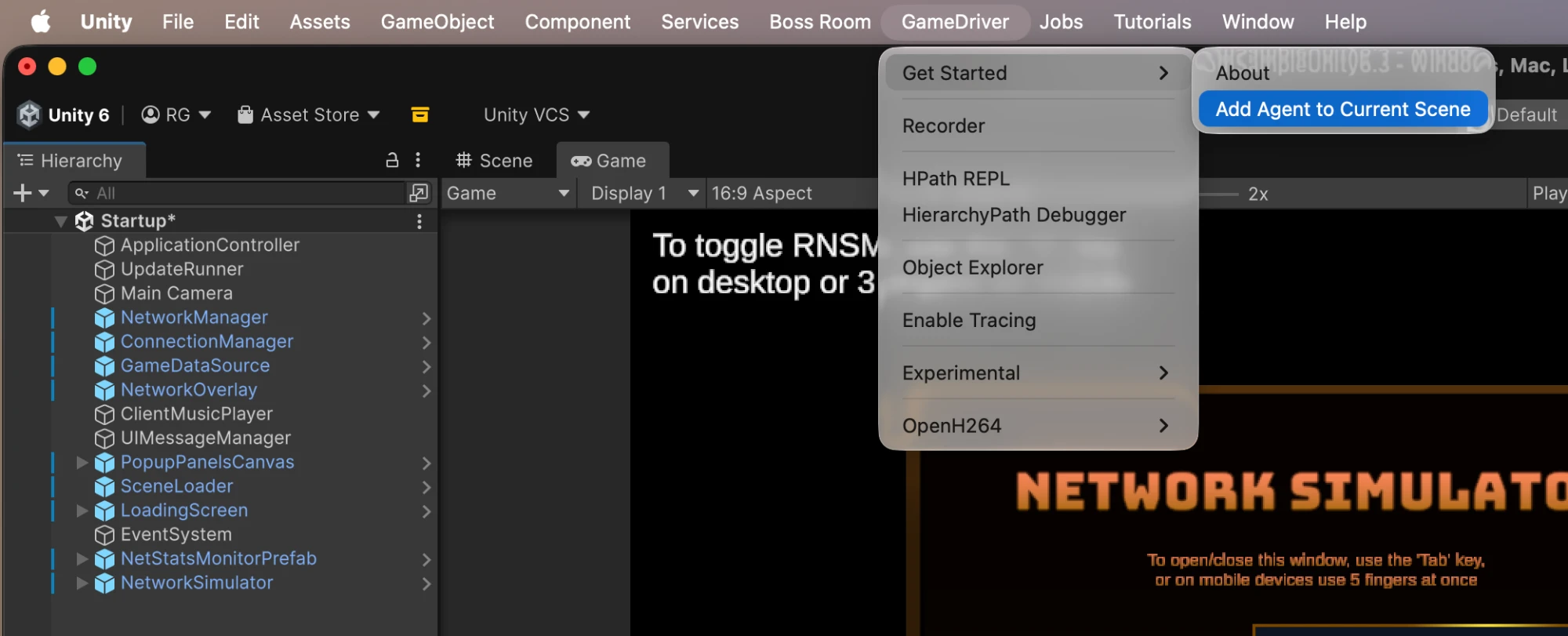Select EventSystem in Hierarchy

(x=176, y=535)
